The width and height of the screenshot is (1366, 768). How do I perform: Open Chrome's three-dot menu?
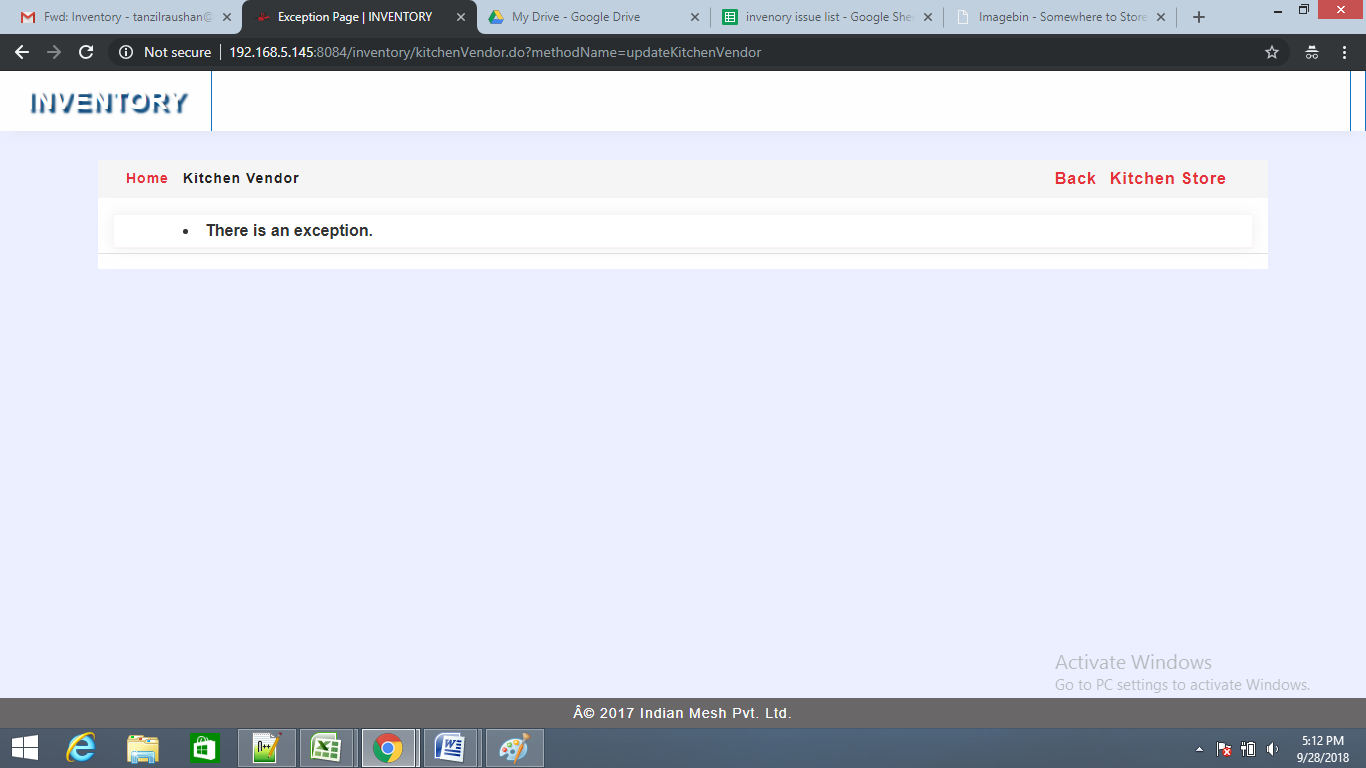(x=1344, y=52)
